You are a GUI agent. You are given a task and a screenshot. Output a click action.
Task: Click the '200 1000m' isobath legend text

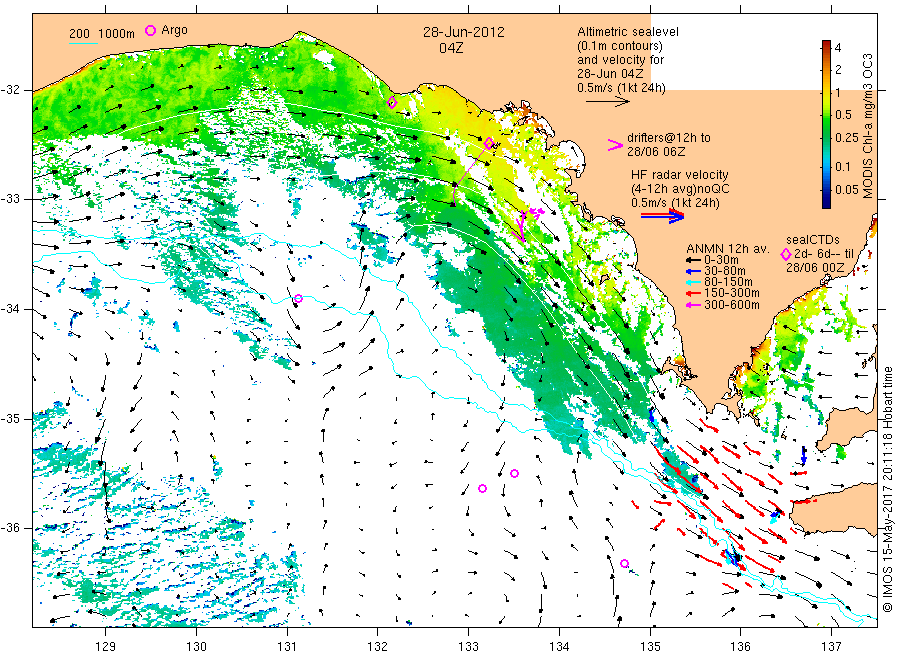(102, 33)
